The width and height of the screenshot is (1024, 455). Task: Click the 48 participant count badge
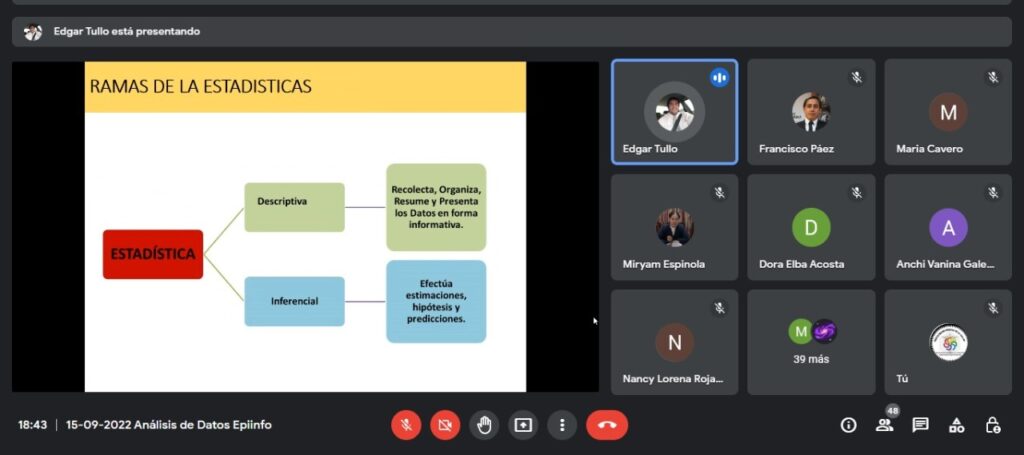coord(892,411)
